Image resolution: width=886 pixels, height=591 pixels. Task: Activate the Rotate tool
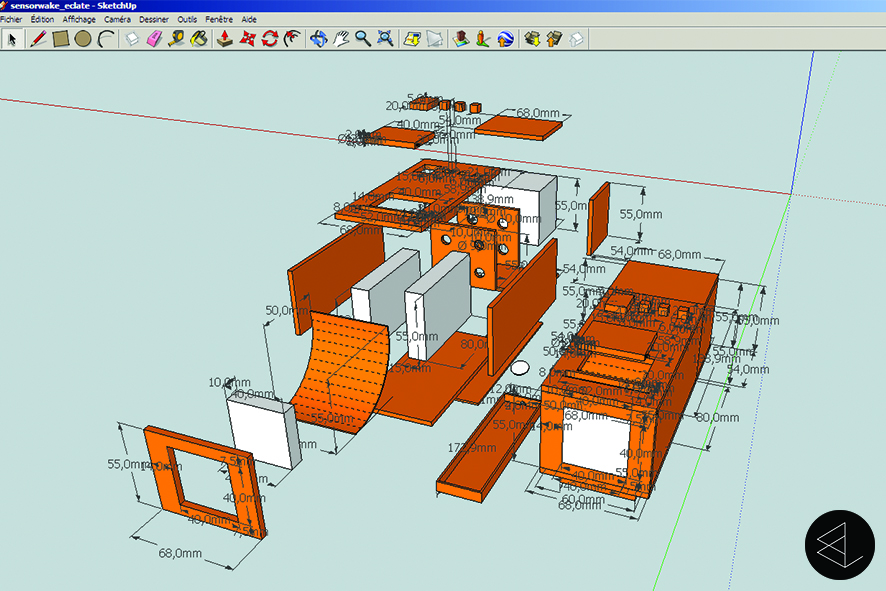coord(270,39)
